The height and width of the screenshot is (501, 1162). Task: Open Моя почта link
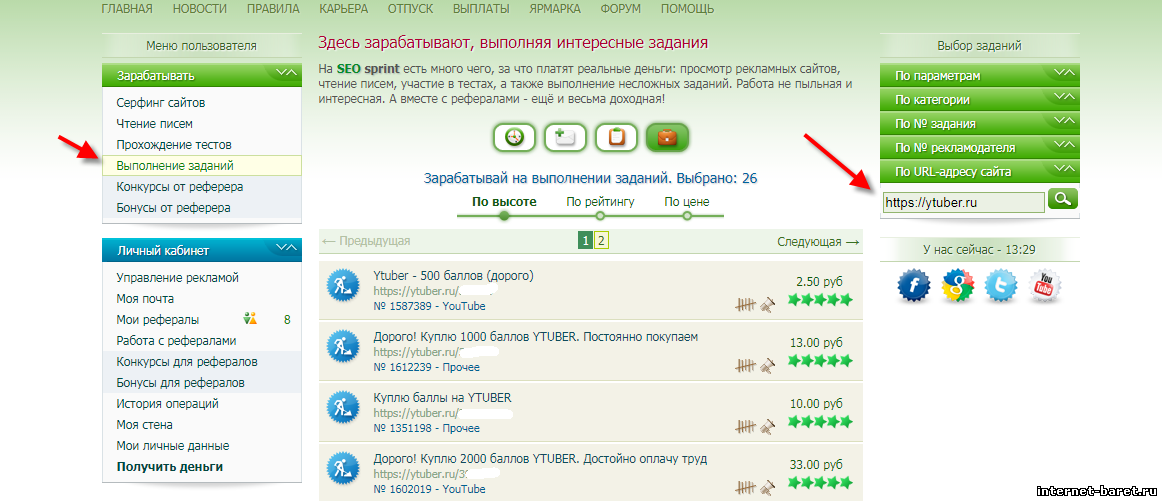145,299
